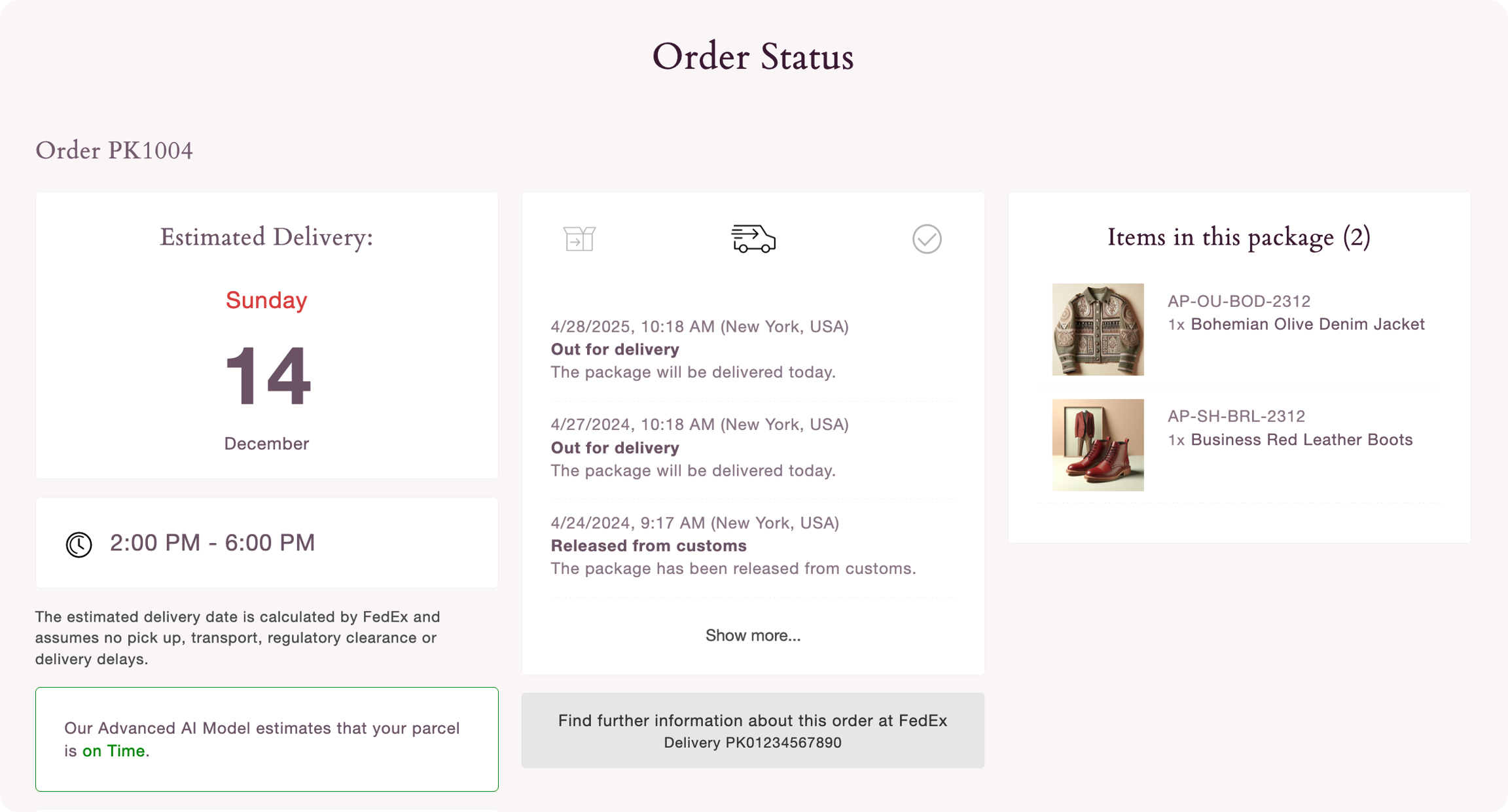Click the delivered checkmark icon
This screenshot has width=1508, height=812.
click(x=927, y=238)
